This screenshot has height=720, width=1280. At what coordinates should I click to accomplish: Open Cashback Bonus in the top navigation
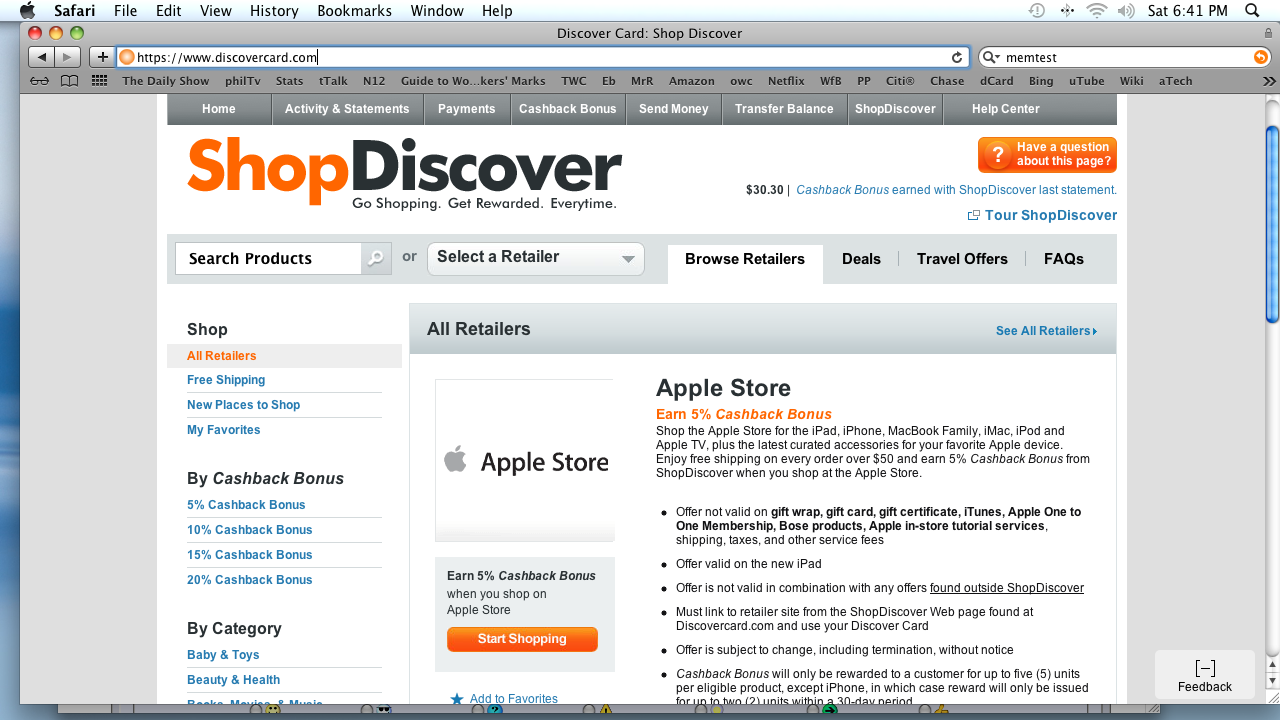[x=568, y=109]
